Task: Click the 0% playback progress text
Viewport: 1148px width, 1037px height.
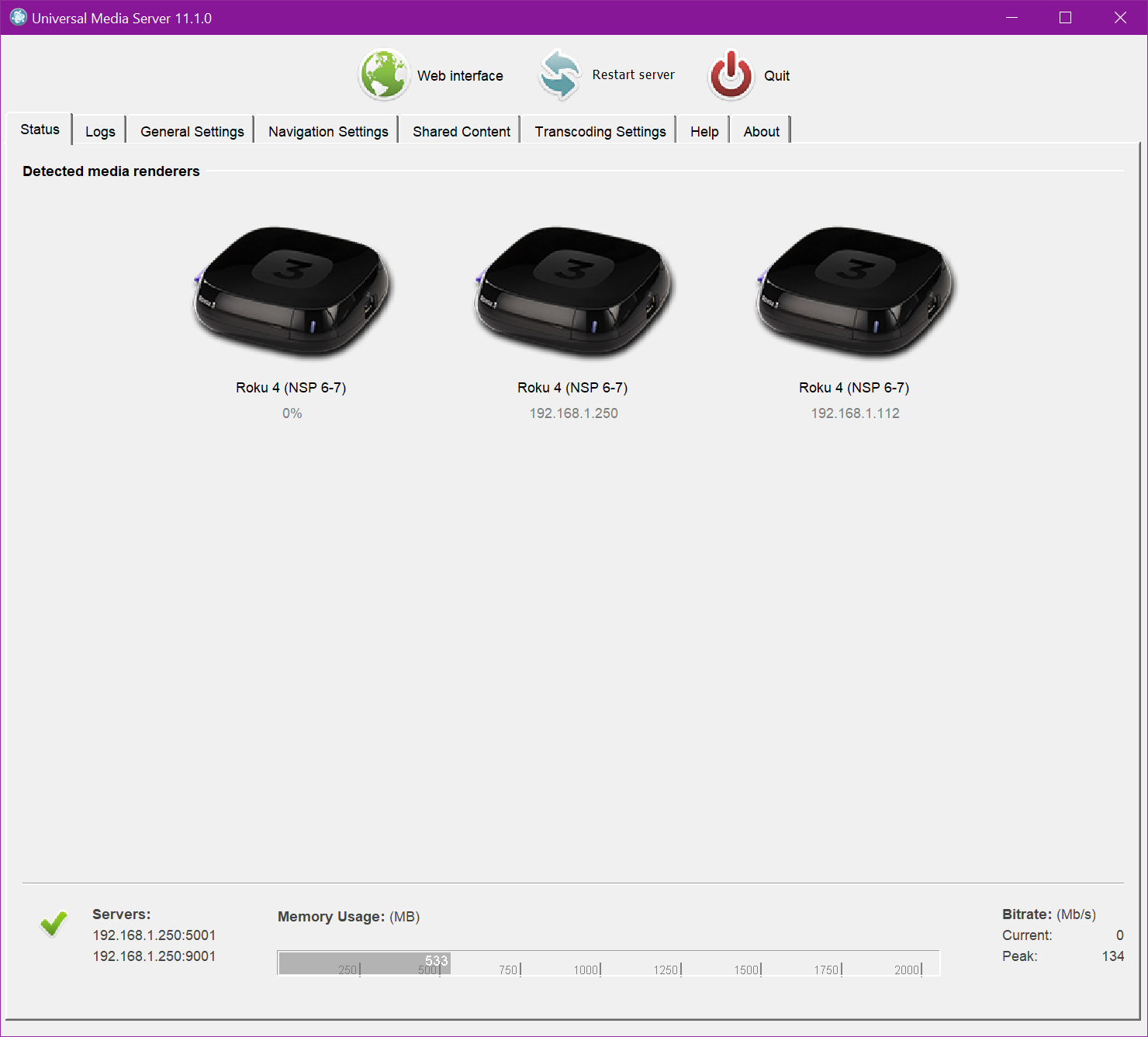Action: (x=292, y=413)
